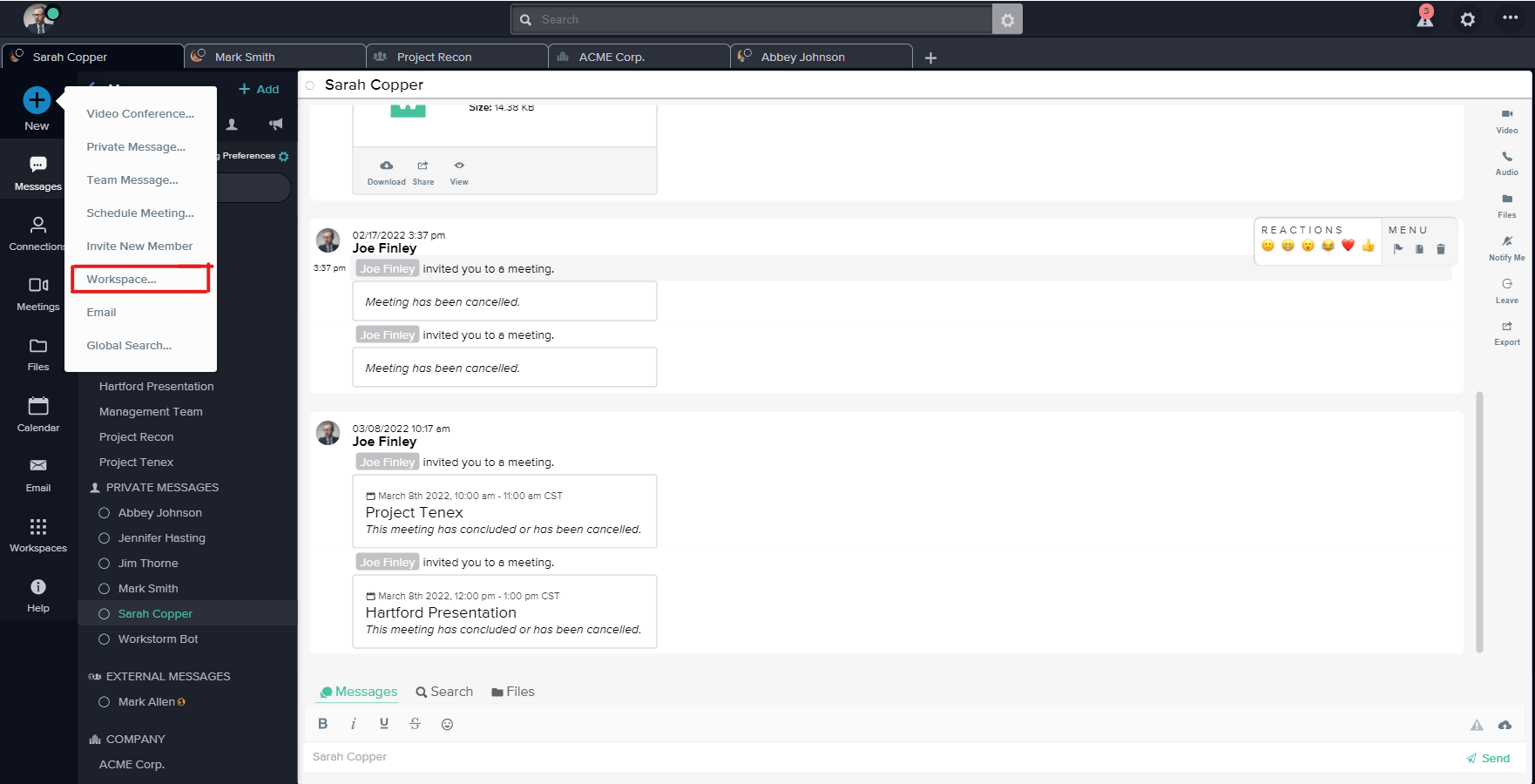
Task: React with the thumbs up emoji
Action: click(x=1368, y=246)
